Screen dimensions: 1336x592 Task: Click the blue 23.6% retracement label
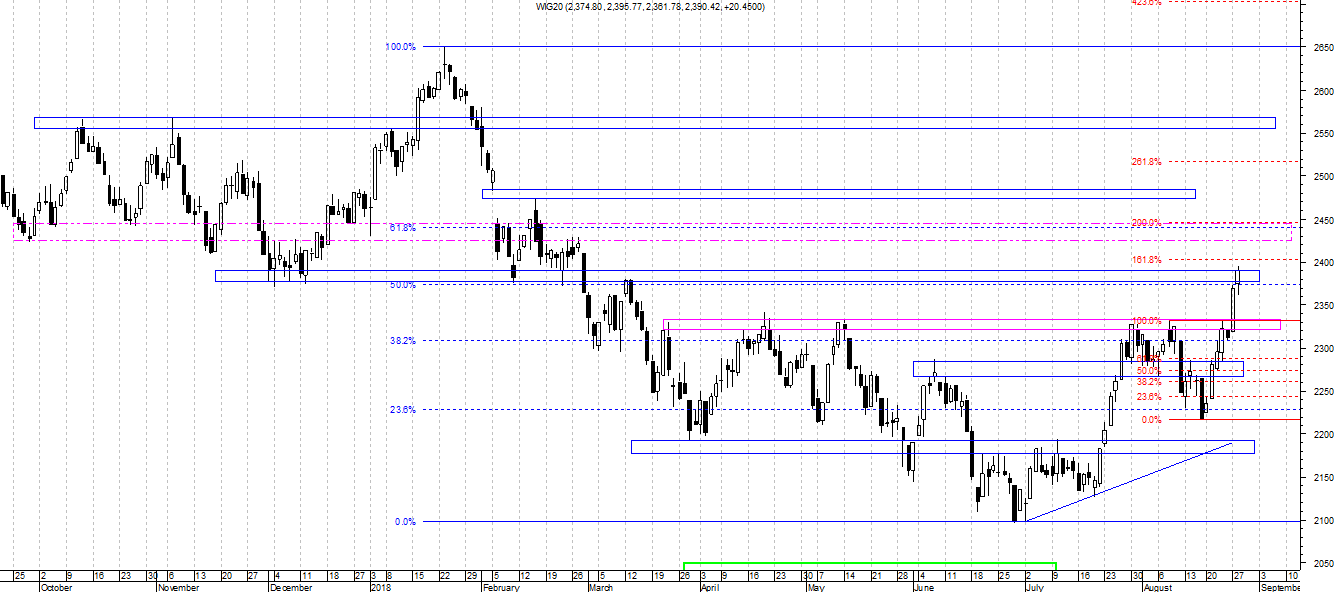coord(402,410)
